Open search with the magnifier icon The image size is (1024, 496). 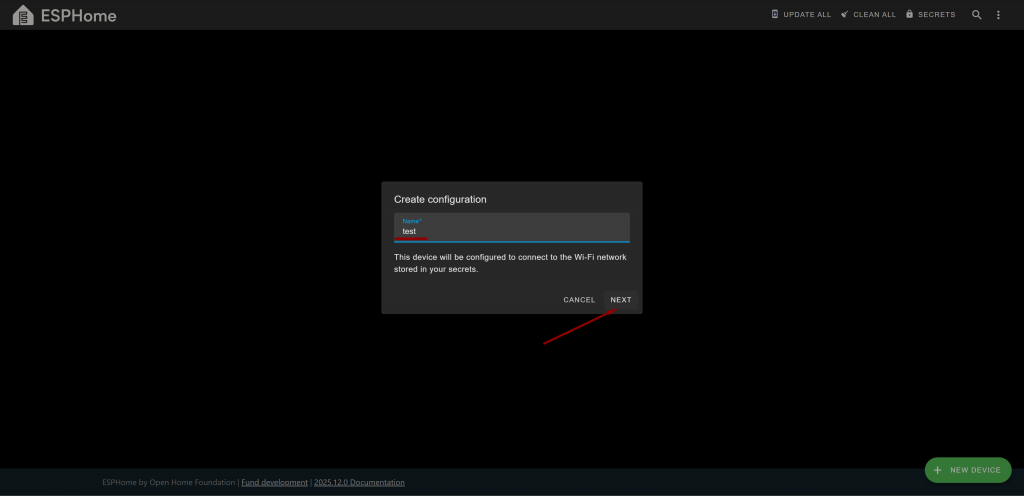(977, 15)
